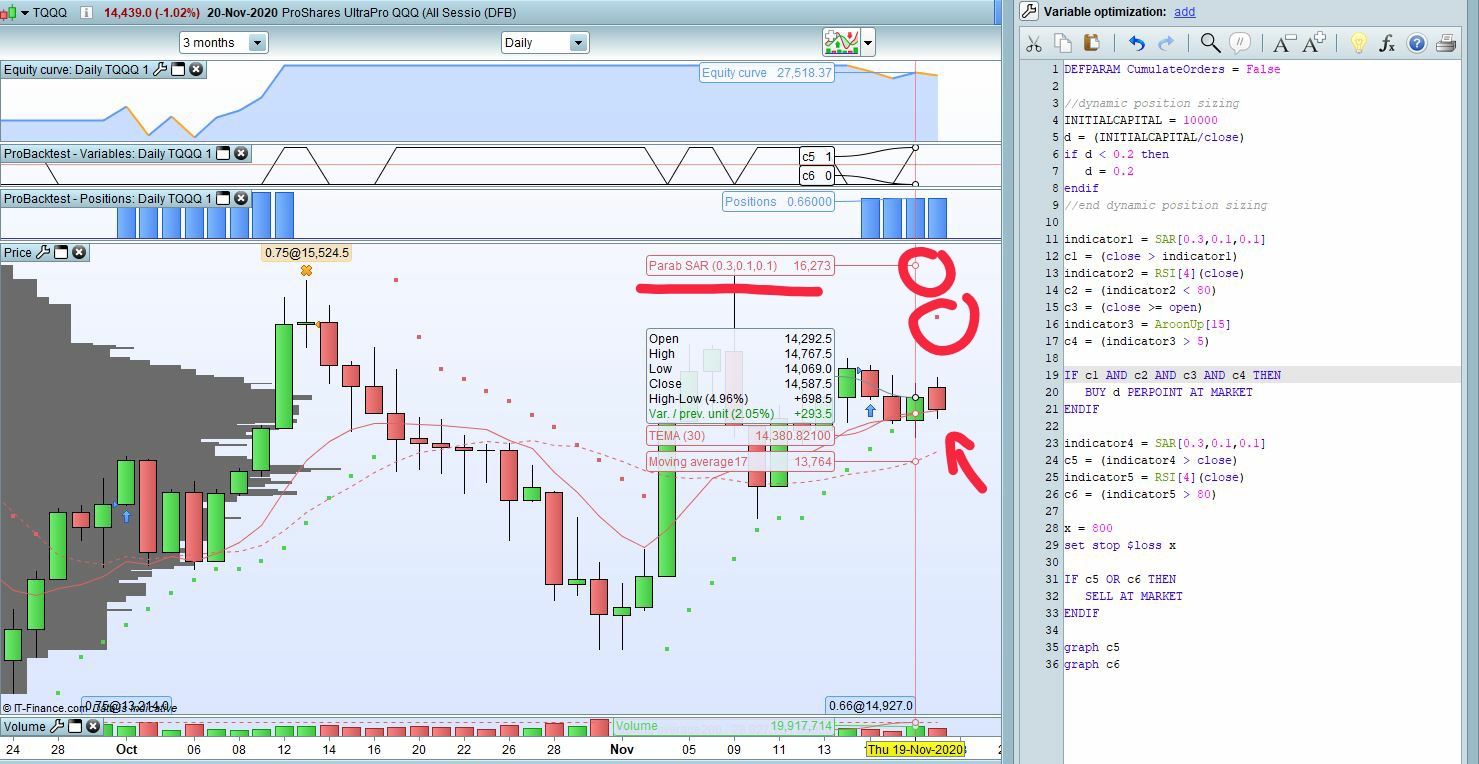Place cursor on DEFPARAM CumulateOrders line
This screenshot has height=764, width=1479.
tap(1172, 69)
